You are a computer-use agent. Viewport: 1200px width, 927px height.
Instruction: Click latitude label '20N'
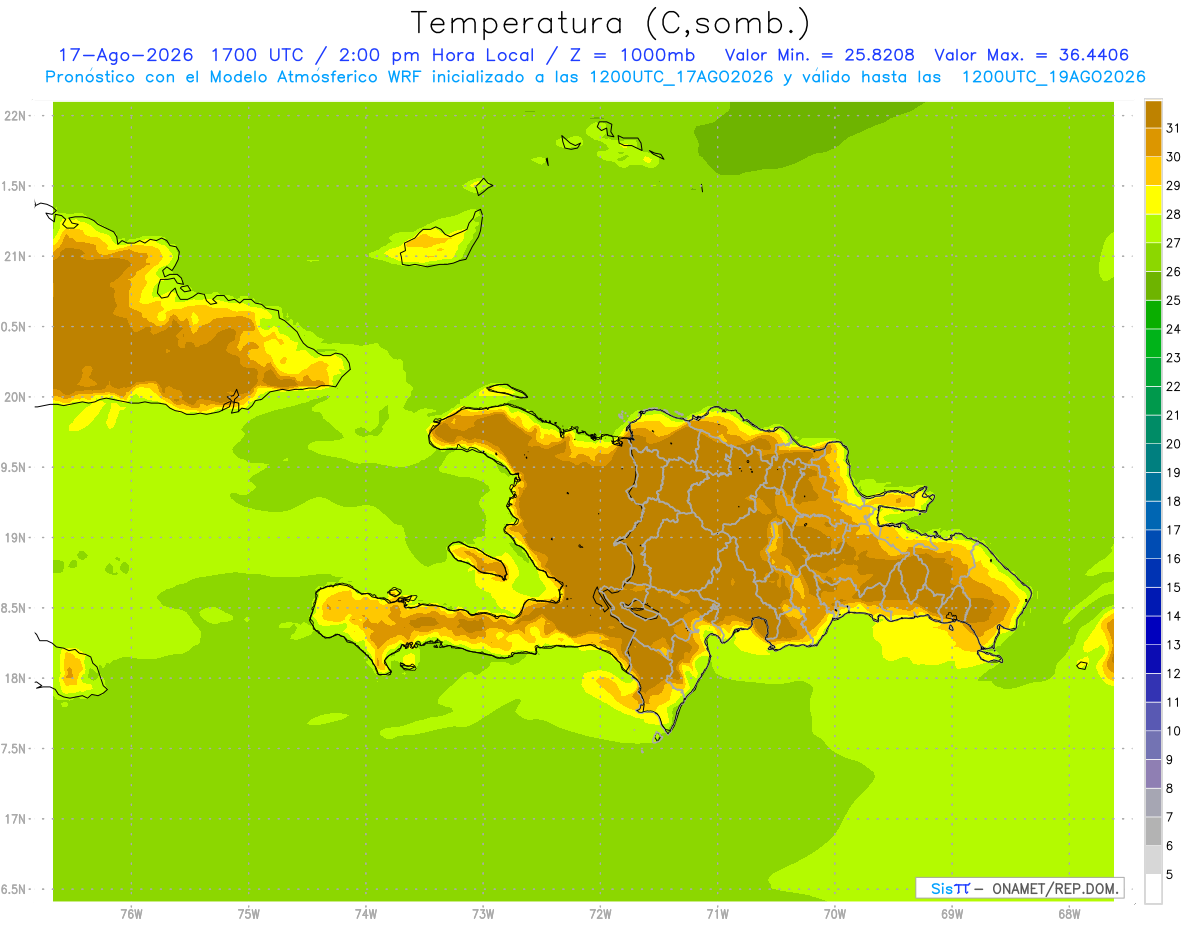[x=16, y=397]
